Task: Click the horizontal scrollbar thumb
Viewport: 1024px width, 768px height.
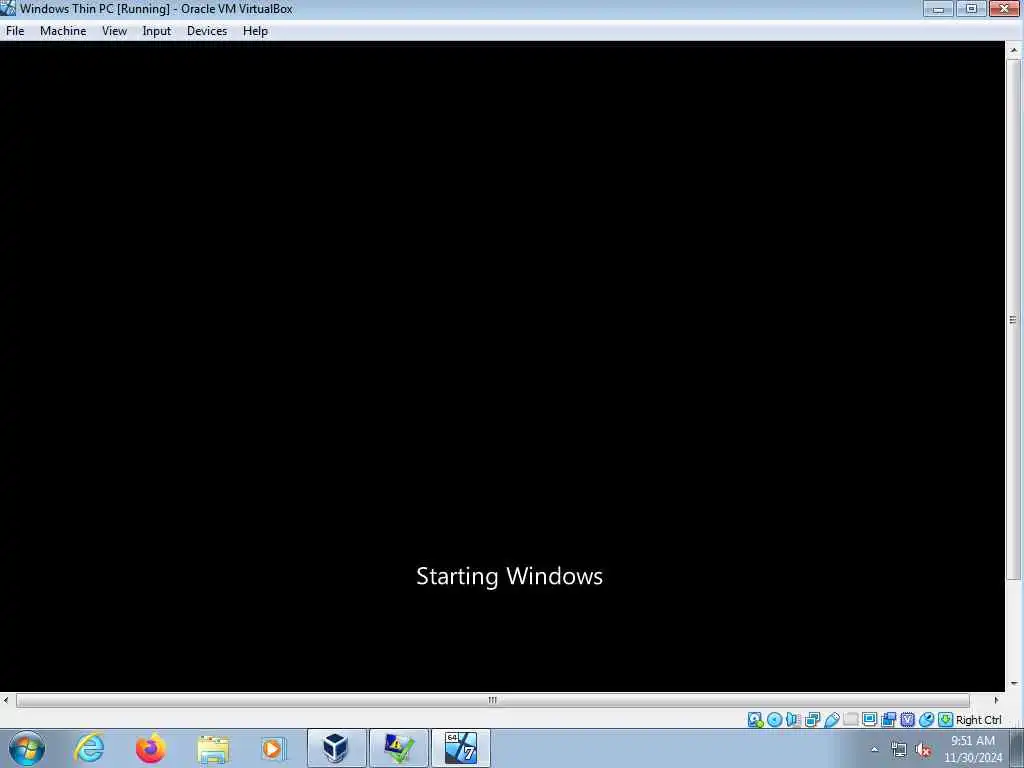Action: coord(492,700)
